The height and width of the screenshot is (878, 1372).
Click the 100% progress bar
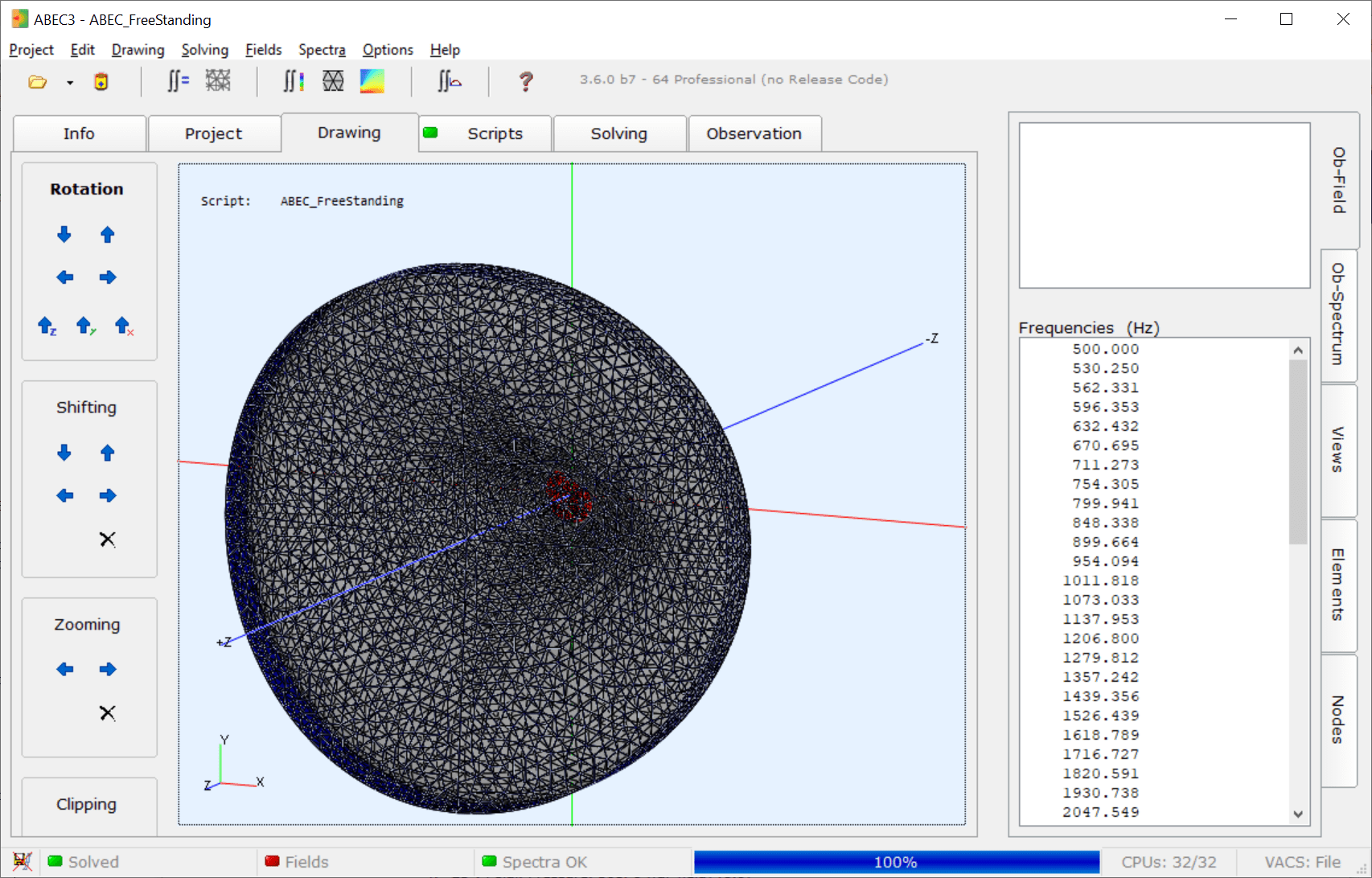point(897,862)
